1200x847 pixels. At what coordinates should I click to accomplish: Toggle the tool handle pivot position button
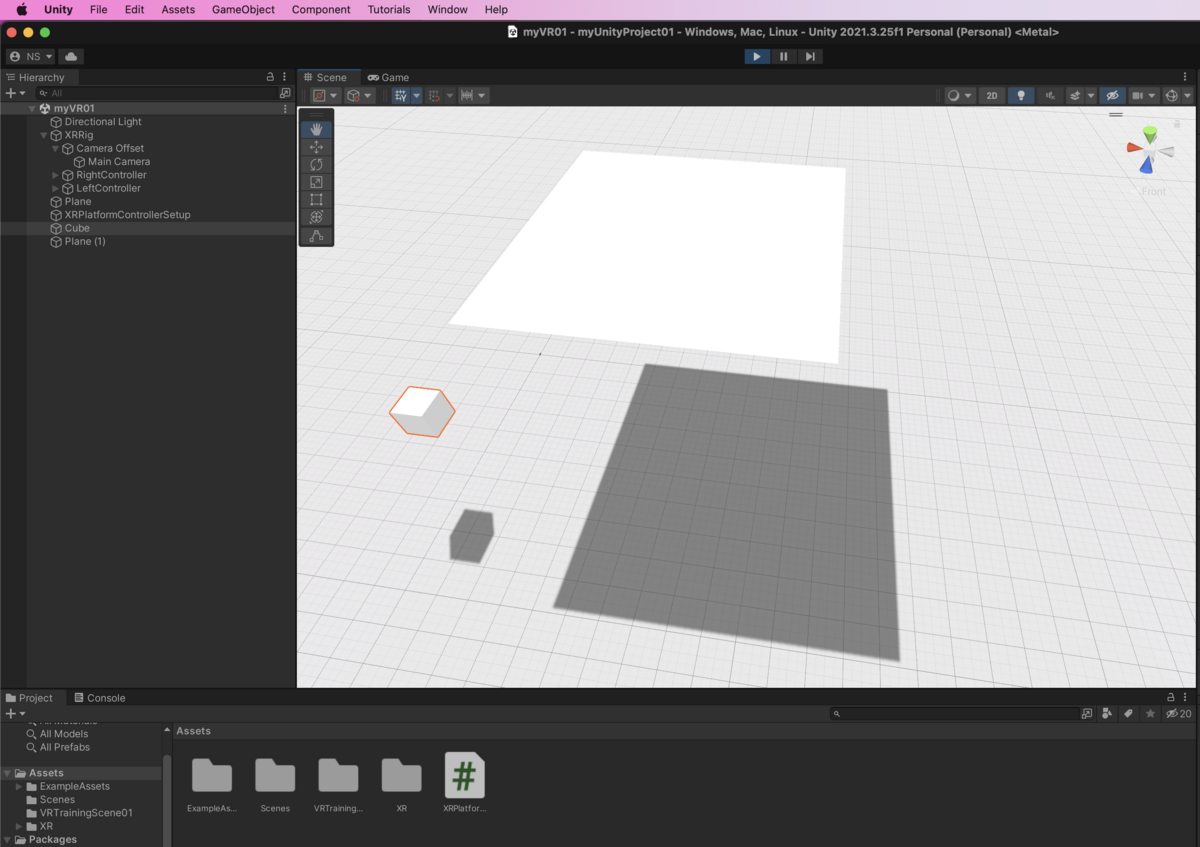point(325,96)
